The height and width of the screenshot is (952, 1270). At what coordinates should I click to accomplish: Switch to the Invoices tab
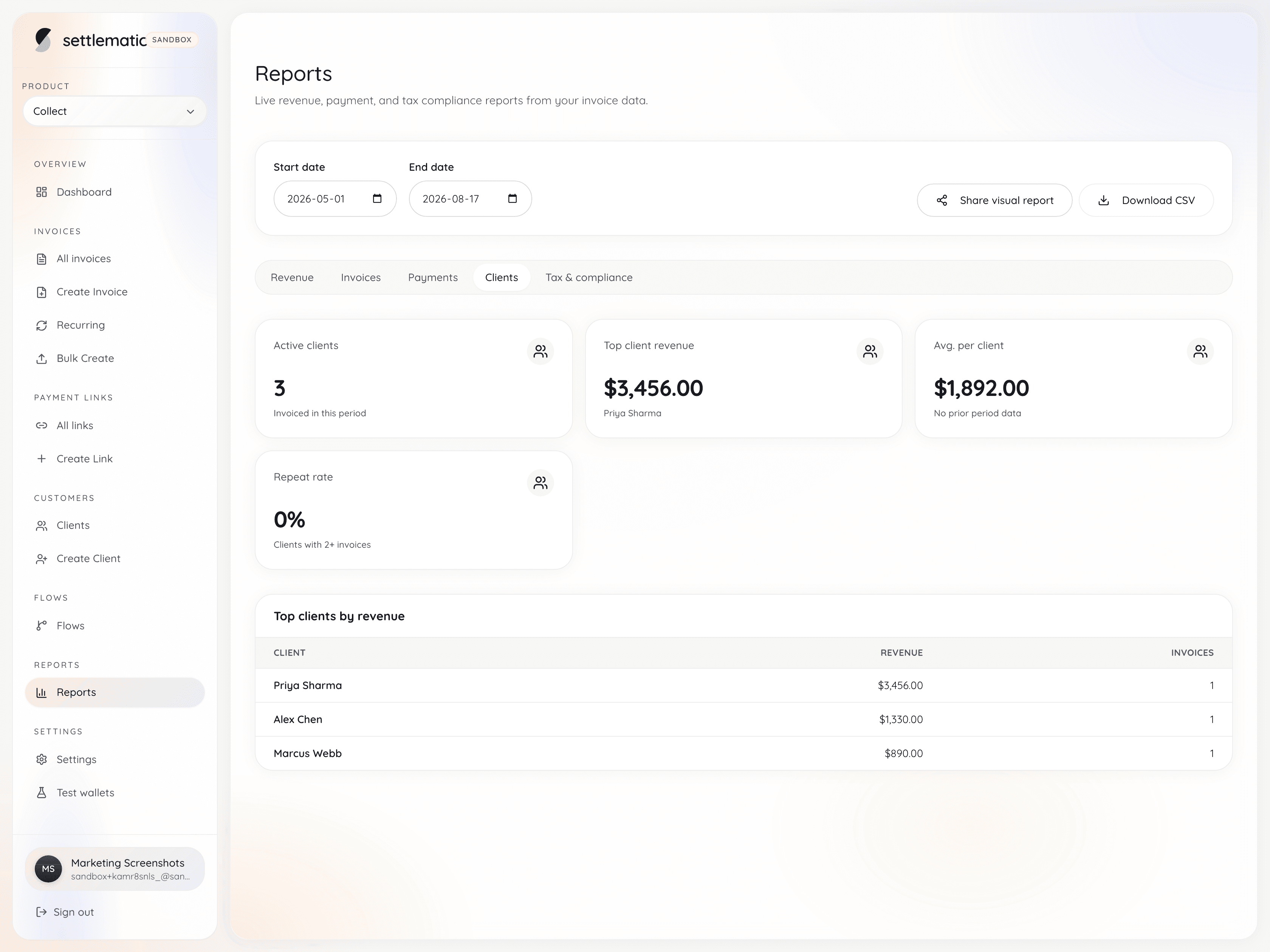(x=361, y=277)
